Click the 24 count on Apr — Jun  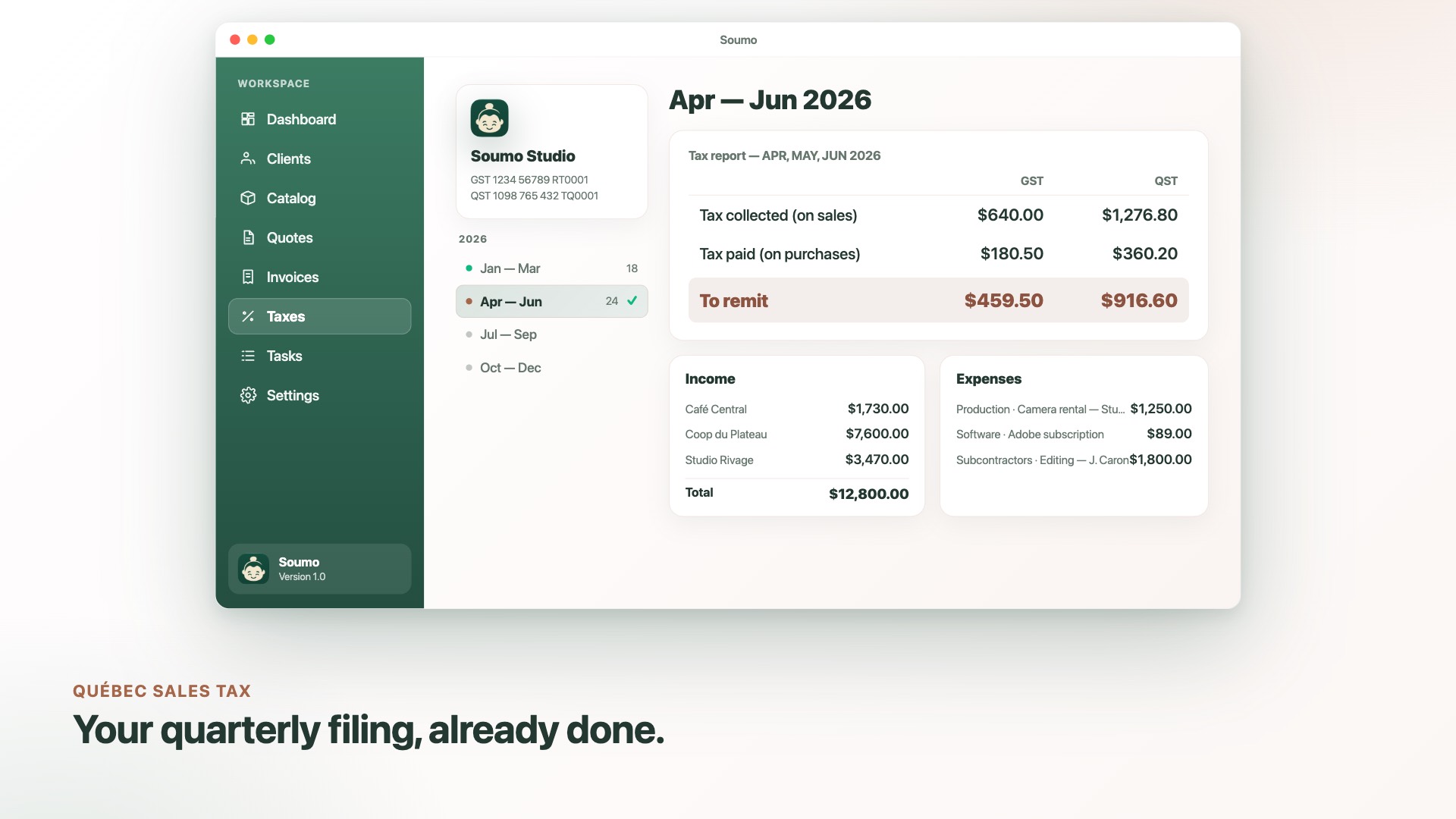pyautogui.click(x=611, y=301)
